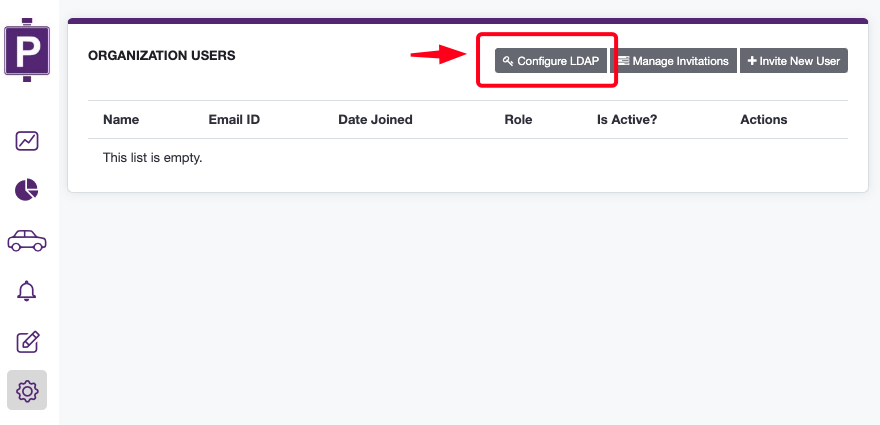This screenshot has height=425, width=880.
Task: Click the Organization Users heading
Action: [x=162, y=56]
